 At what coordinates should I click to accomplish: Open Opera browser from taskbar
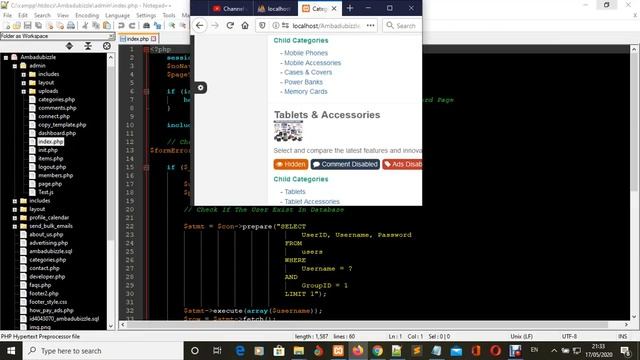496,351
